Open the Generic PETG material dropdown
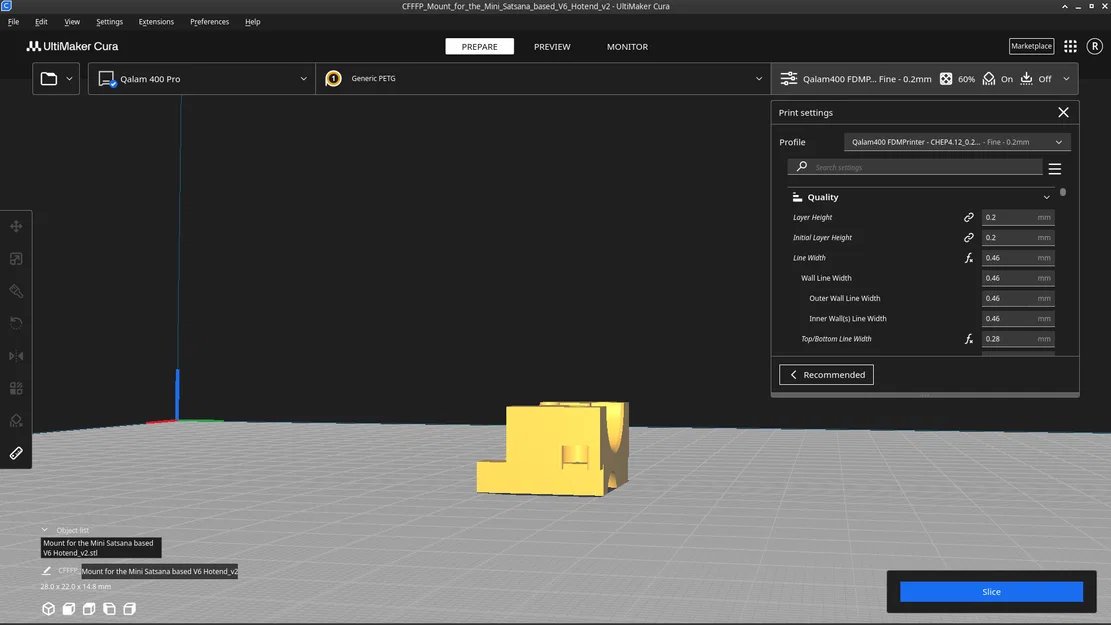The height and width of the screenshot is (625, 1111). pos(543,79)
